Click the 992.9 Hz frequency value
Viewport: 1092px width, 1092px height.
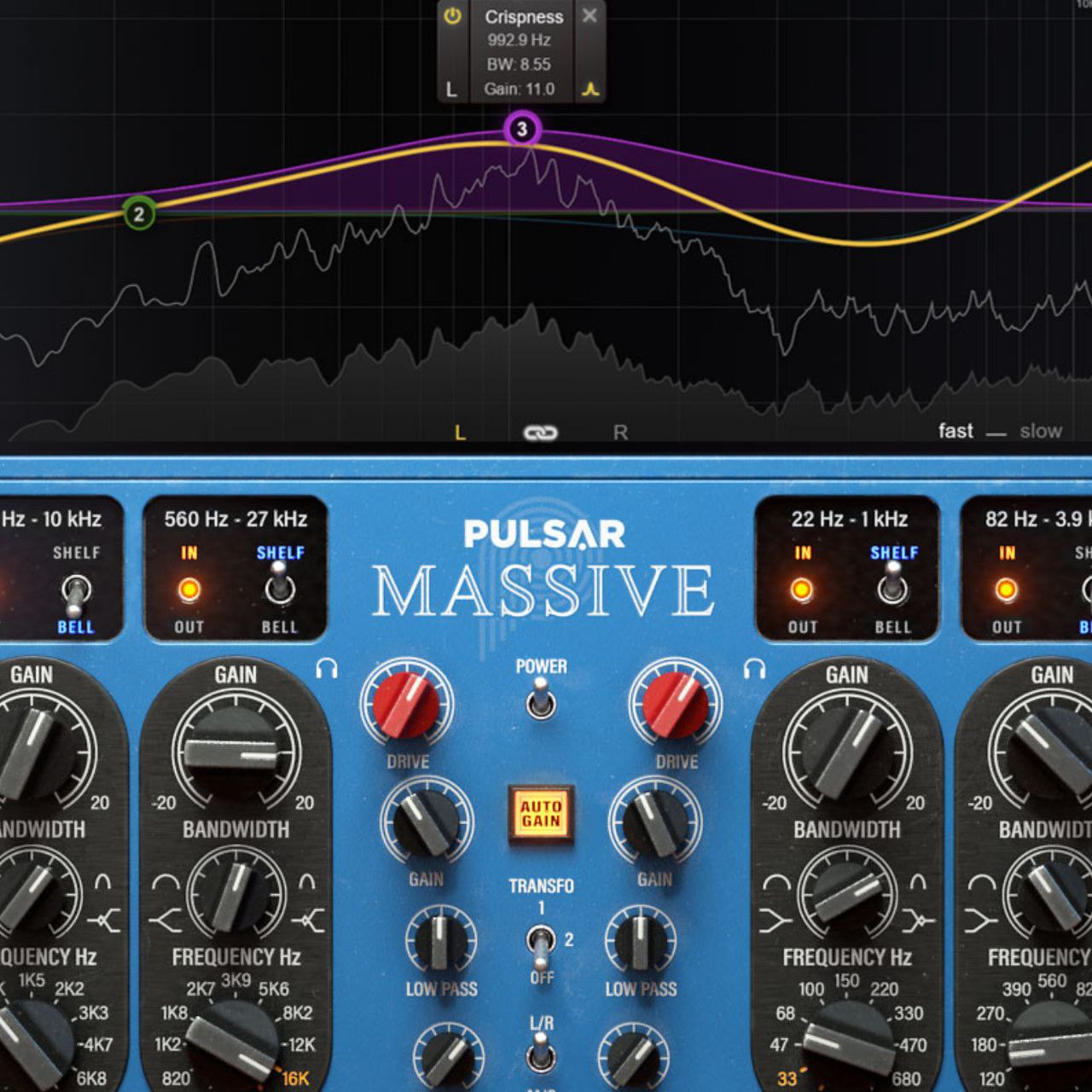click(519, 40)
